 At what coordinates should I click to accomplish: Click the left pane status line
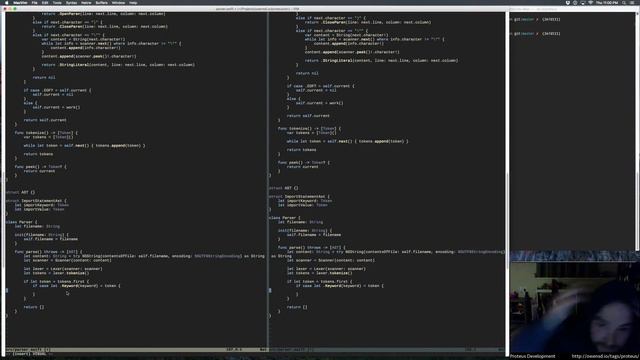[136, 350]
